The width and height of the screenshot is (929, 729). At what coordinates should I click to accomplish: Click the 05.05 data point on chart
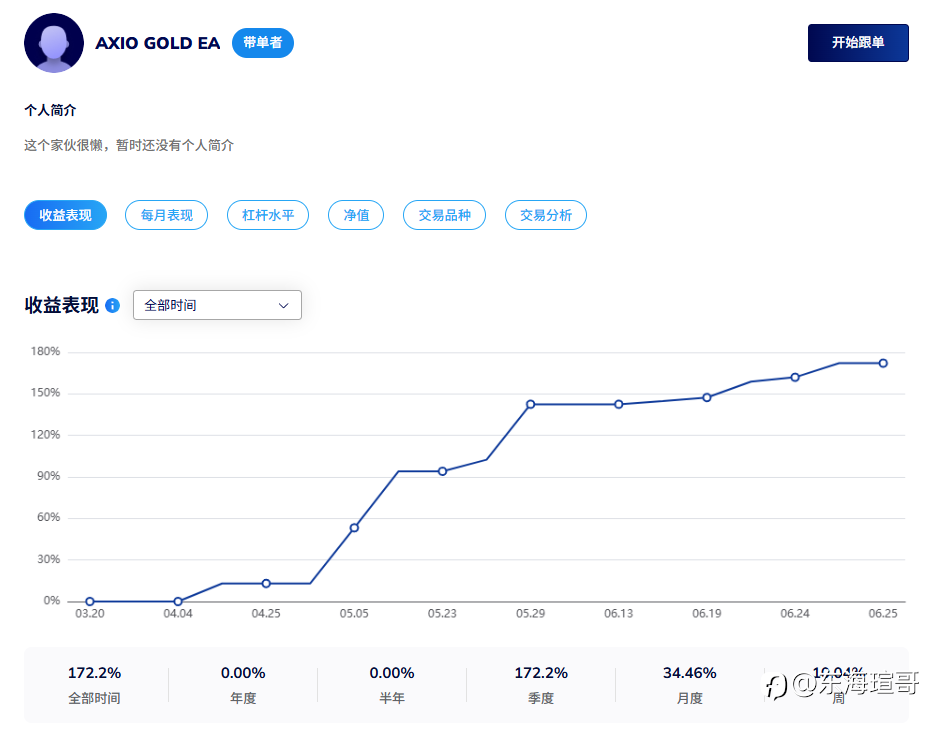[x=354, y=528]
